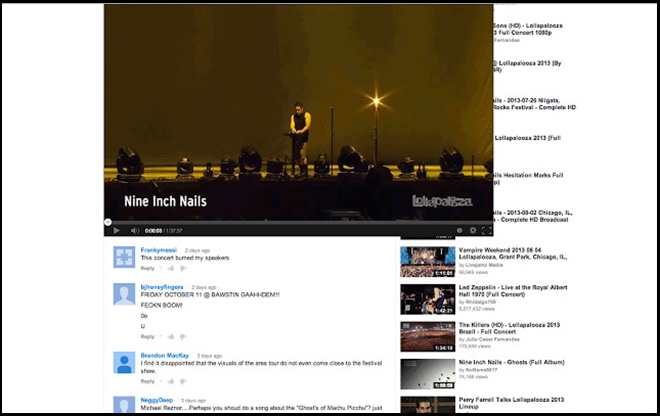The image size is (660, 416).
Task: Thumbs down Brandon MacKay's comment
Action: [182, 381]
